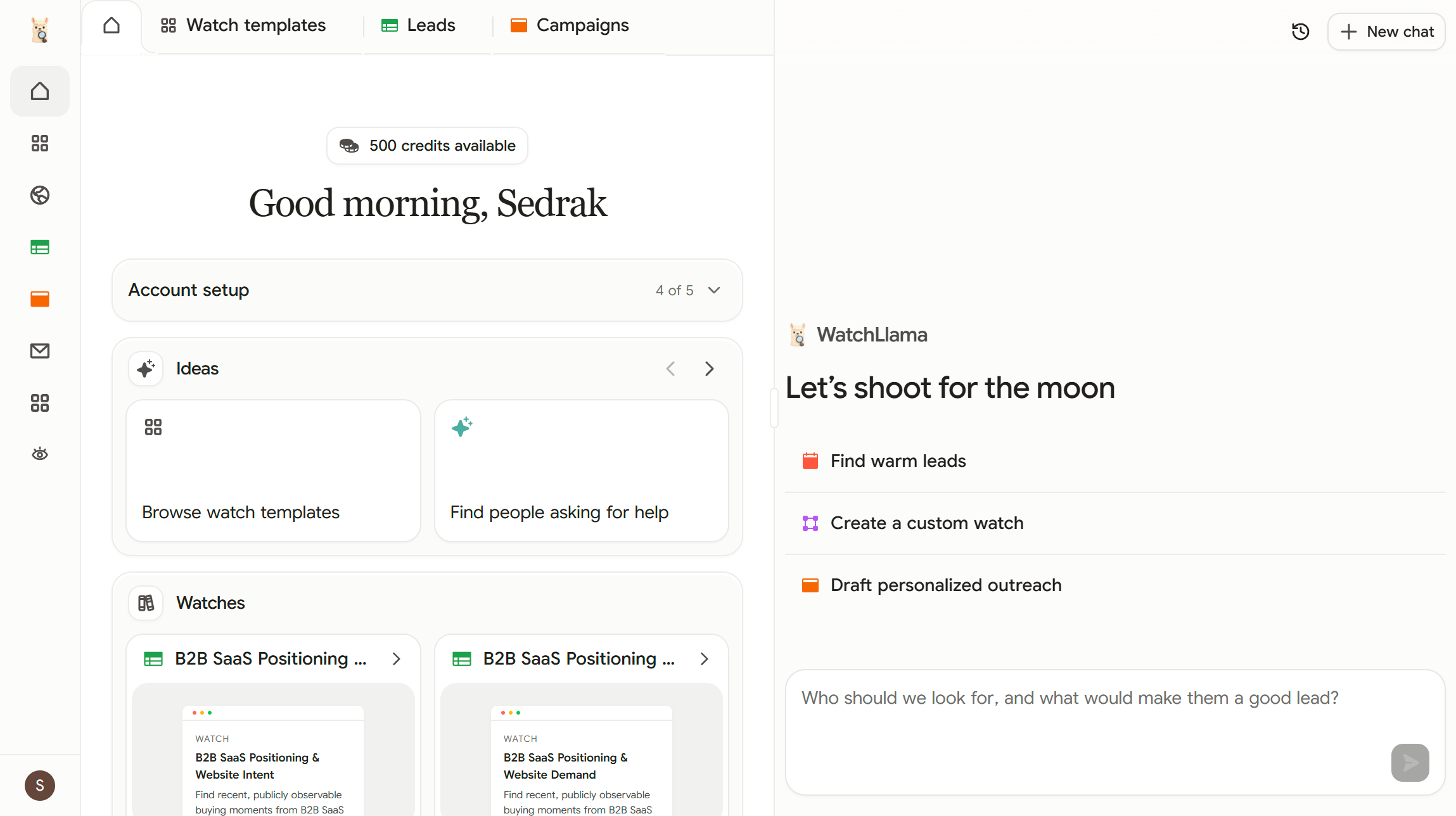
Task: Switch to the Campaigns tab
Action: click(x=570, y=25)
